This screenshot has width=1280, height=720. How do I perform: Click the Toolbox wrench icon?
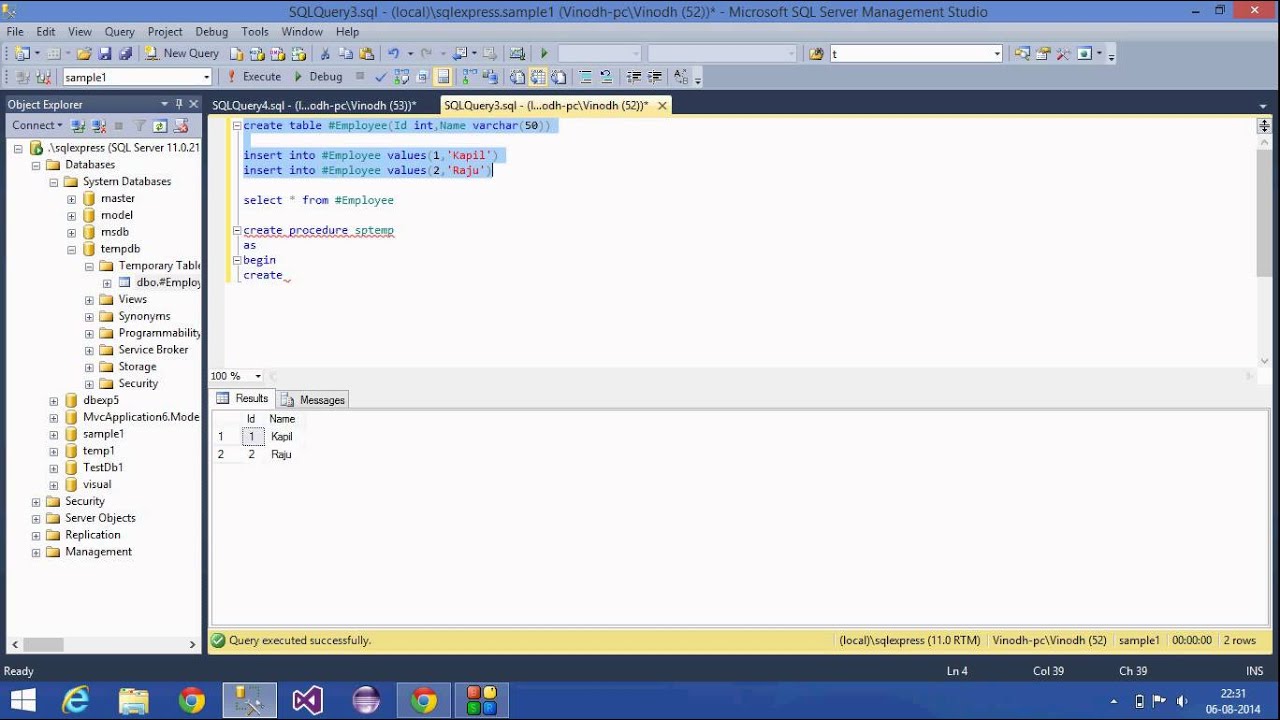point(1064,54)
